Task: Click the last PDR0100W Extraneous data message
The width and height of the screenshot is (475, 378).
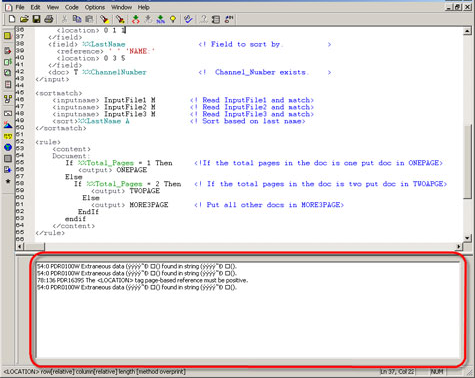Action: [x=137, y=287]
